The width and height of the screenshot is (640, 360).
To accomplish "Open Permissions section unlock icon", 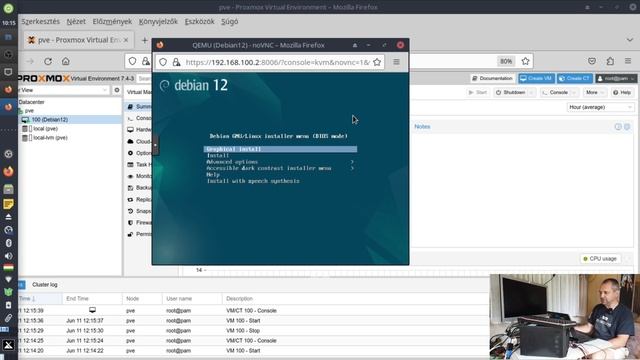I will click(x=130, y=234).
